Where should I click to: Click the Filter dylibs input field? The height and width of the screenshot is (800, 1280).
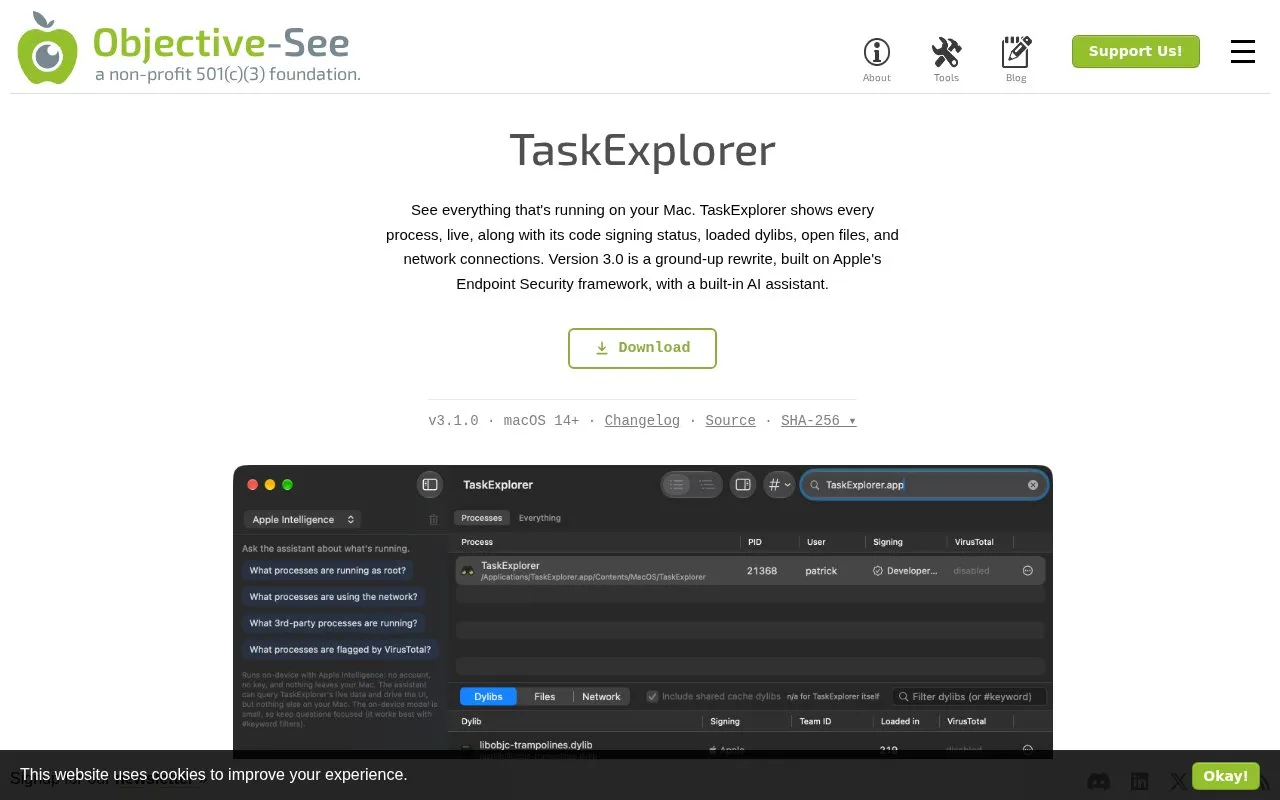[x=969, y=696]
